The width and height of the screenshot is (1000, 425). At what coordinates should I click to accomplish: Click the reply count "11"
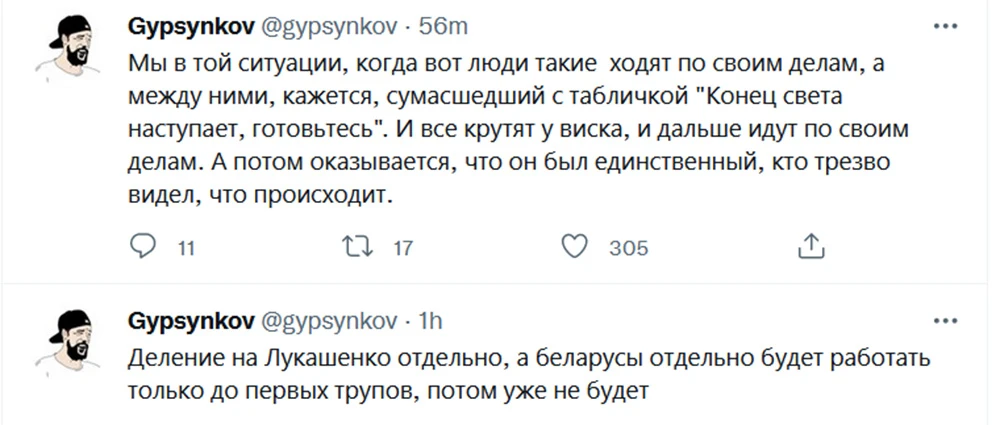pos(185,248)
